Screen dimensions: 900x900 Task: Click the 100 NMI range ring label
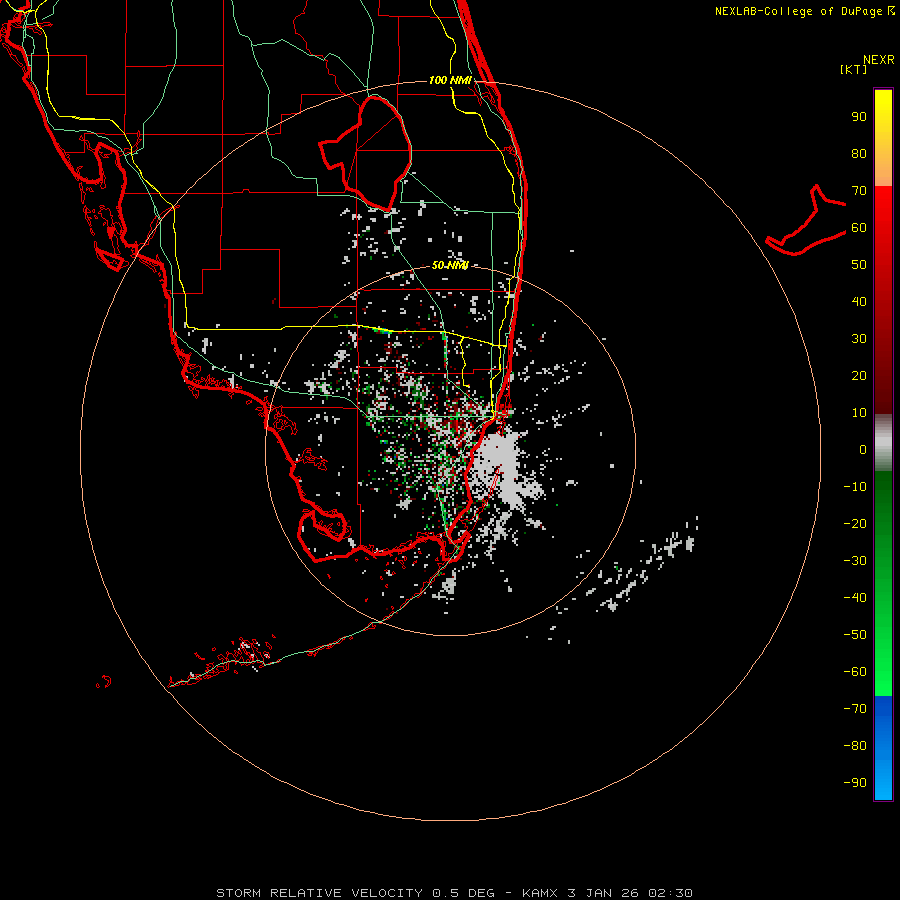[450, 80]
